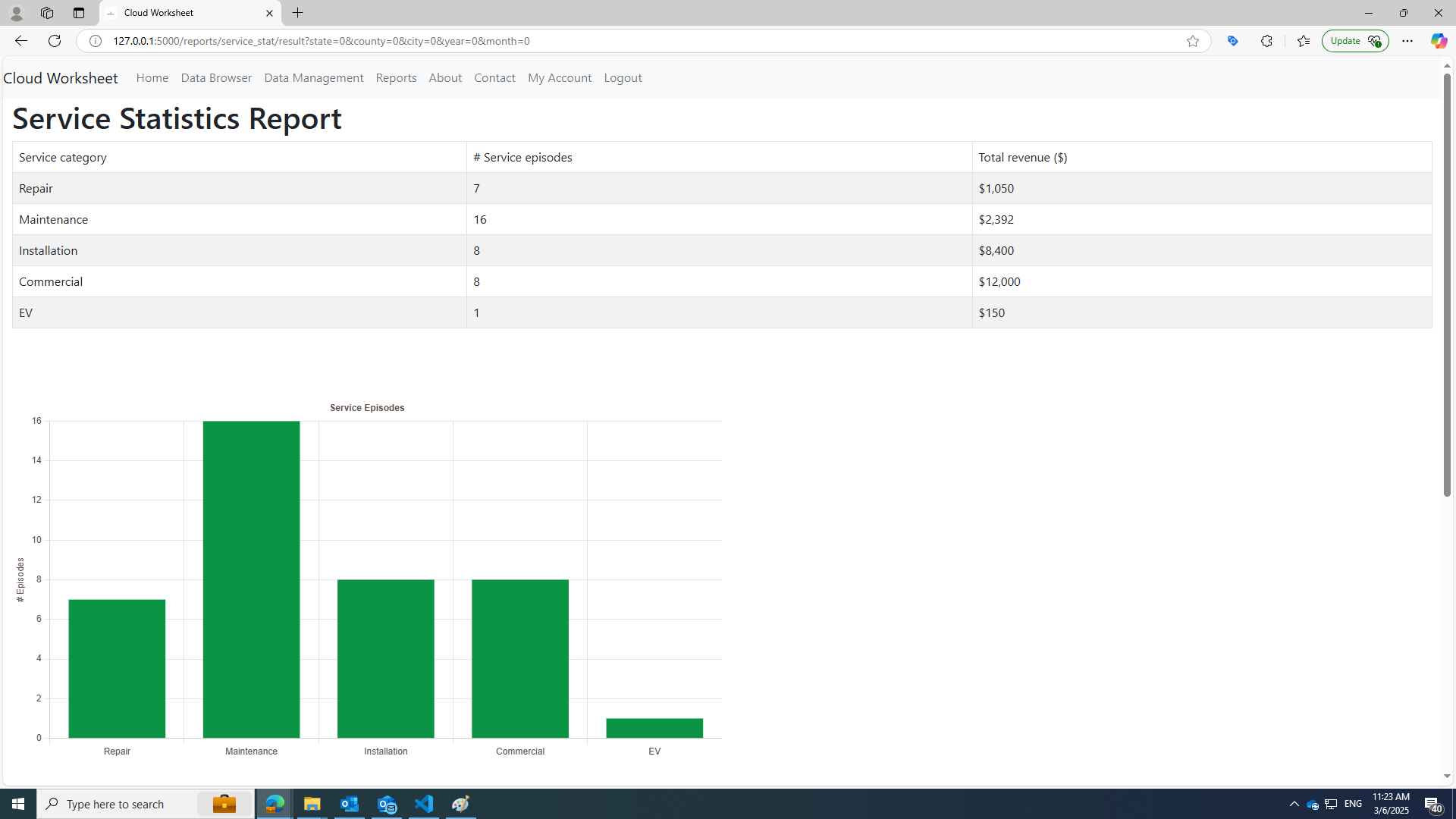This screenshot has height=819, width=1456.
Task: Click the Installation bar in the chart
Action: [385, 658]
